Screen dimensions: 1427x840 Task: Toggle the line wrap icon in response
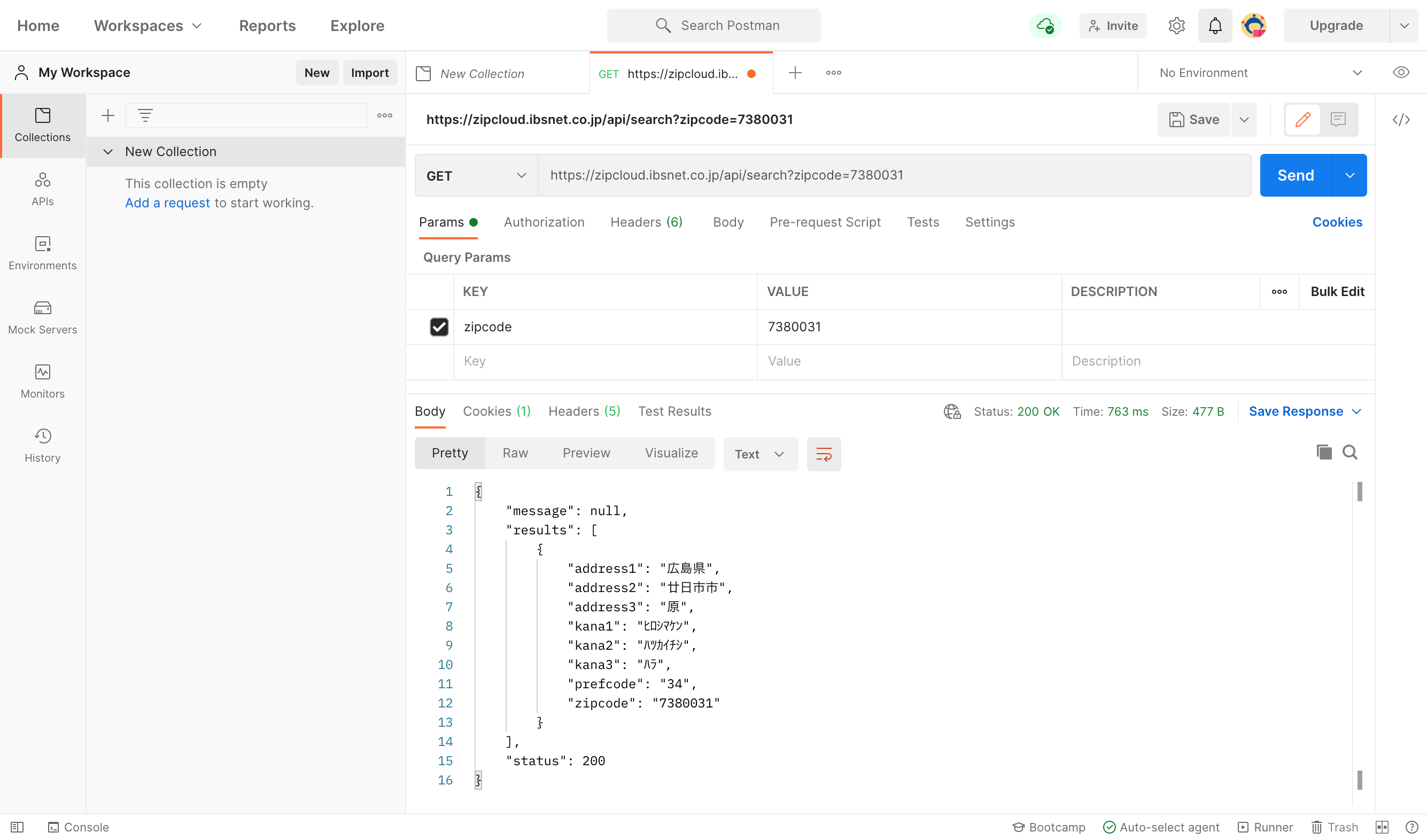click(x=824, y=454)
